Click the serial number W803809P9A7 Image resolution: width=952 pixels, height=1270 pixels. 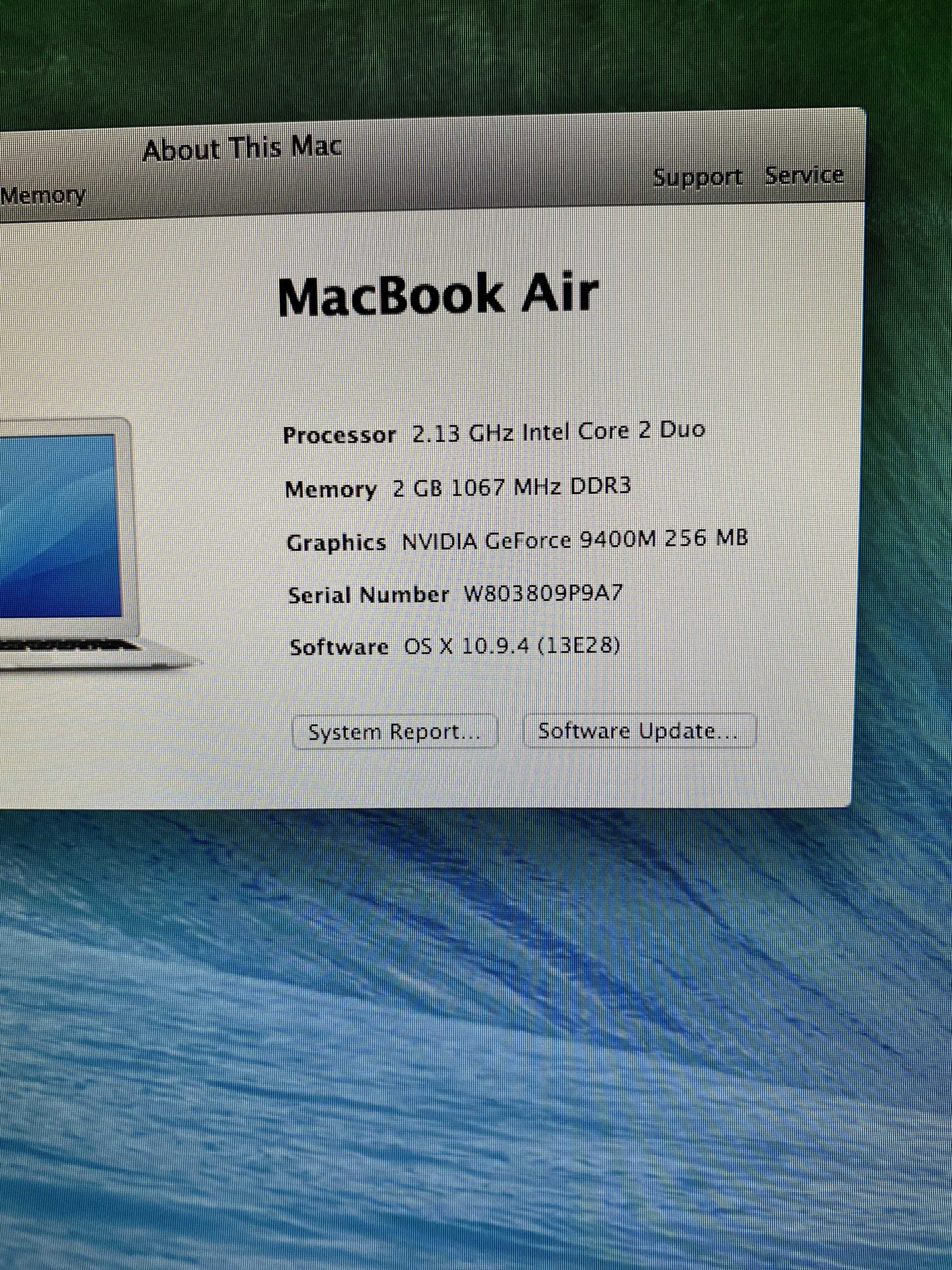pos(543,592)
